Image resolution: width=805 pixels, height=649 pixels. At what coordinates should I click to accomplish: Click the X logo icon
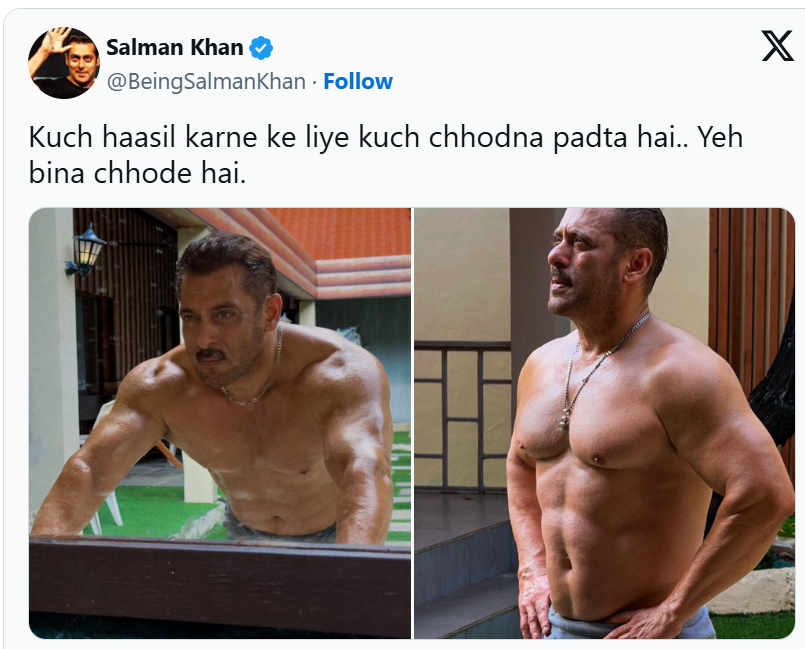777,46
